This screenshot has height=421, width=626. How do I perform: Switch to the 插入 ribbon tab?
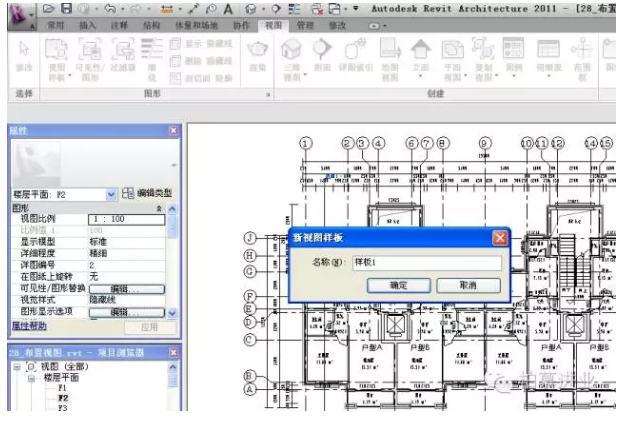tap(87, 26)
